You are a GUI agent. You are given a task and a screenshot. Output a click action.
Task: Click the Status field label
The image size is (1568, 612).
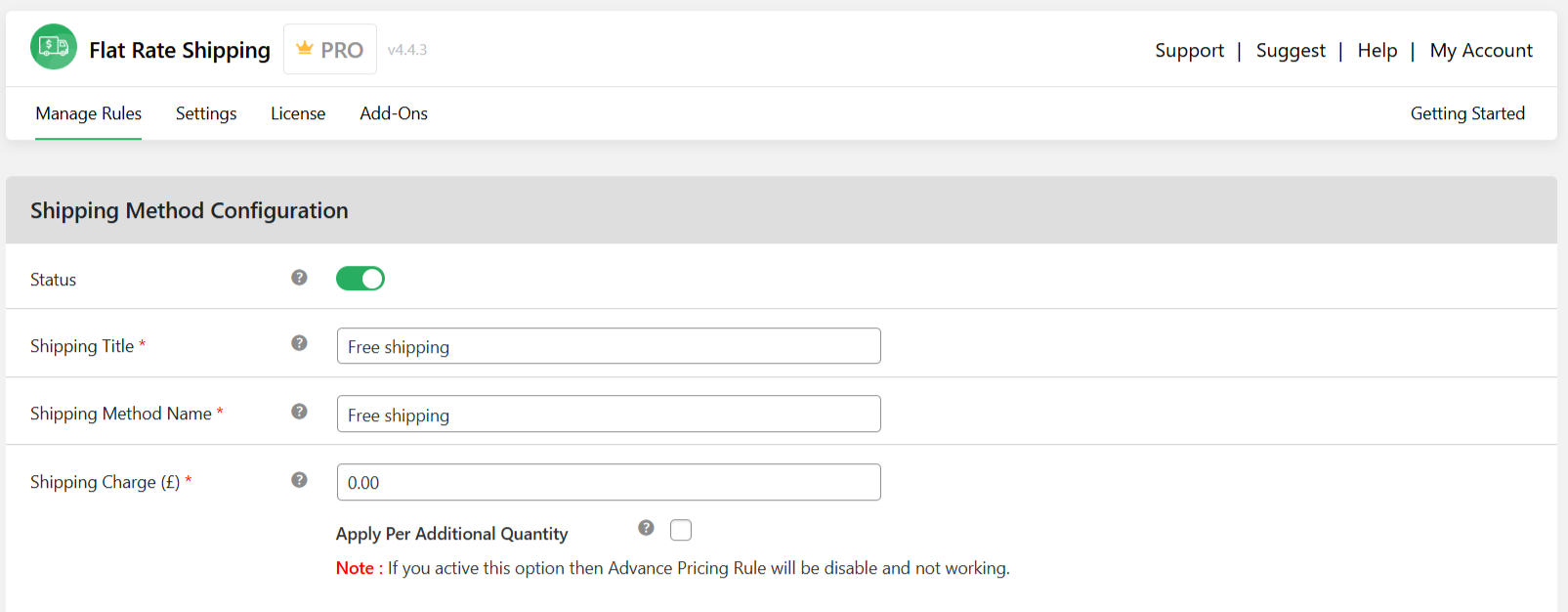(53, 280)
